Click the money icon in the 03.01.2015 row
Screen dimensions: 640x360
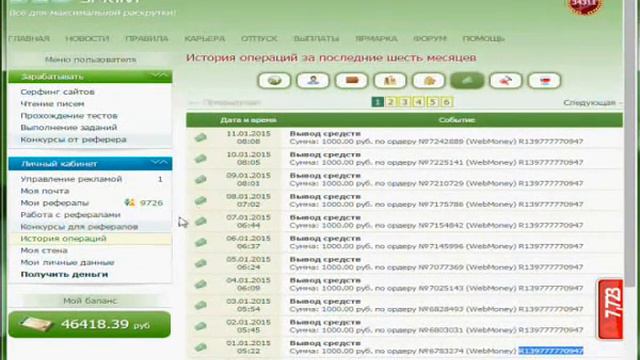click(x=200, y=305)
